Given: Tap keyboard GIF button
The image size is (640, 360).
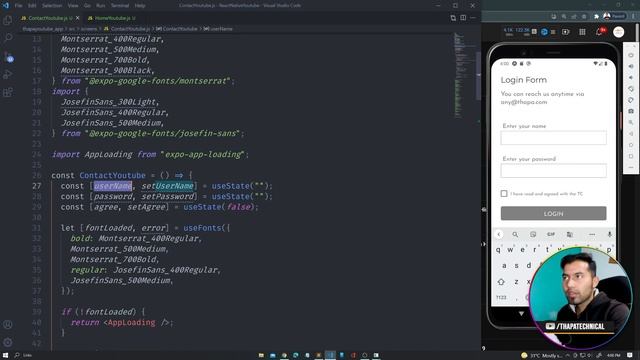Looking at the screenshot, I should point(551,234).
